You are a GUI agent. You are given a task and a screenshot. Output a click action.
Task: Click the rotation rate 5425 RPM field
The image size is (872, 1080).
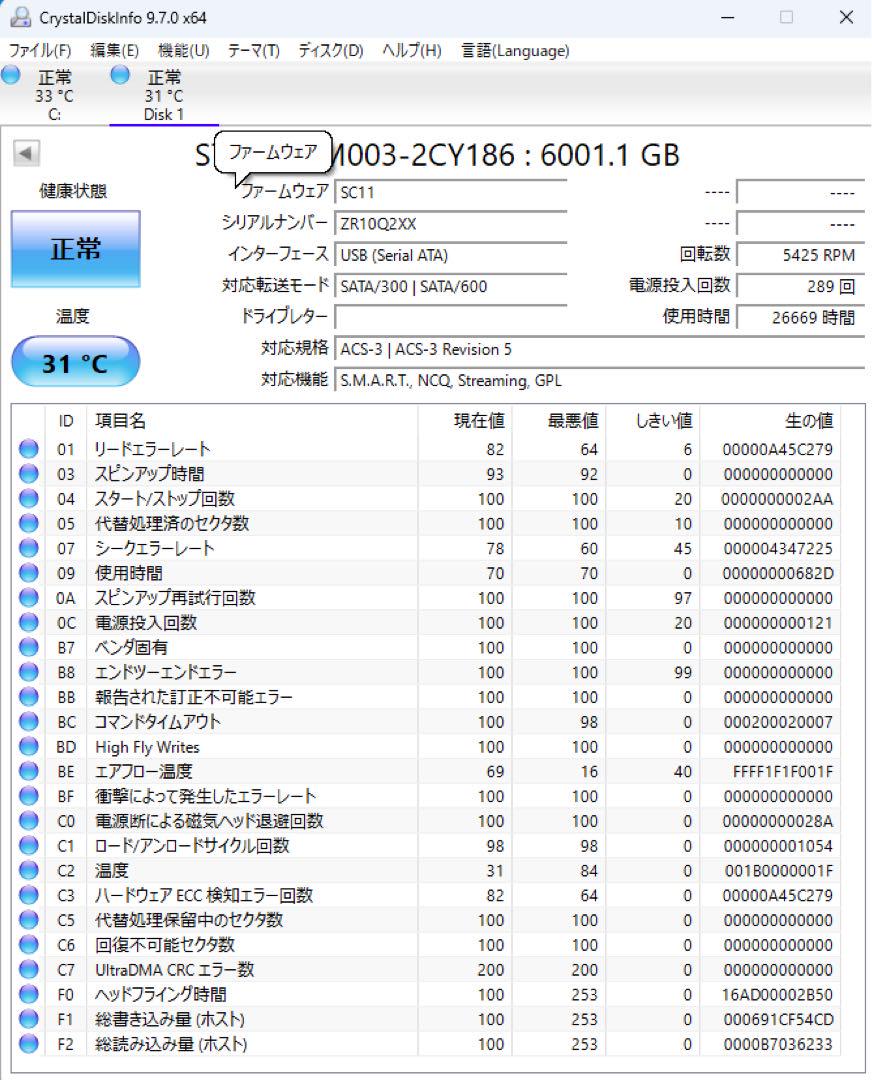(800, 256)
